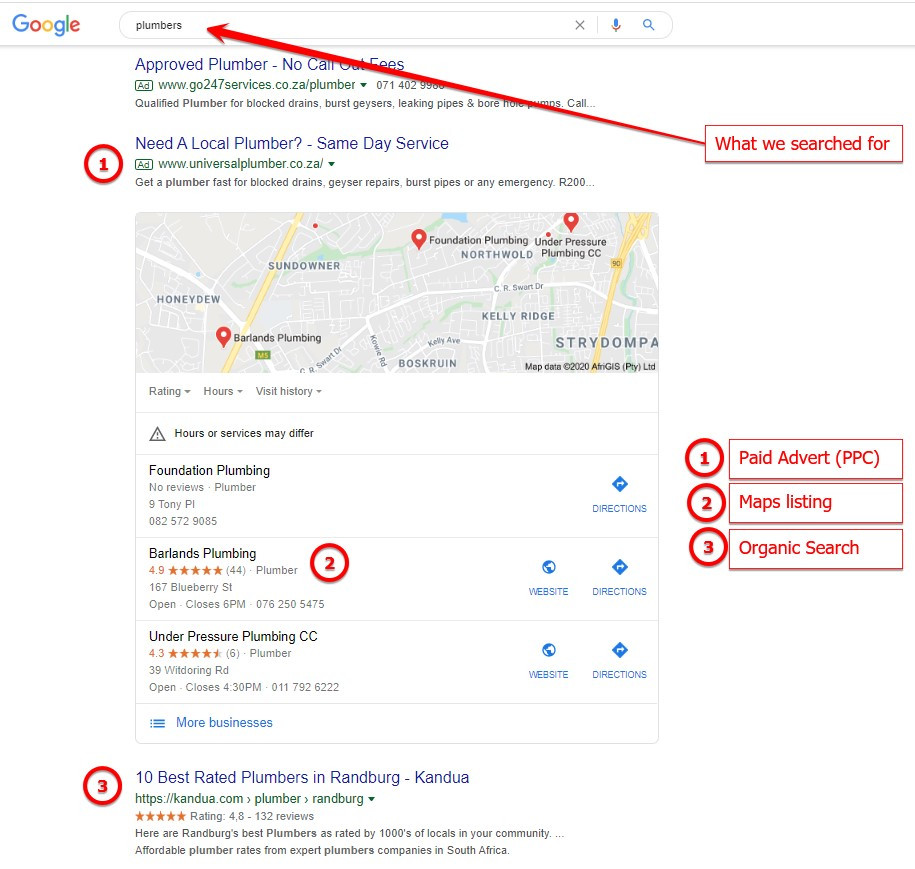Expand arrow next to universalplumber URL
Image resolution: width=915 pixels, height=869 pixels.
(x=331, y=164)
